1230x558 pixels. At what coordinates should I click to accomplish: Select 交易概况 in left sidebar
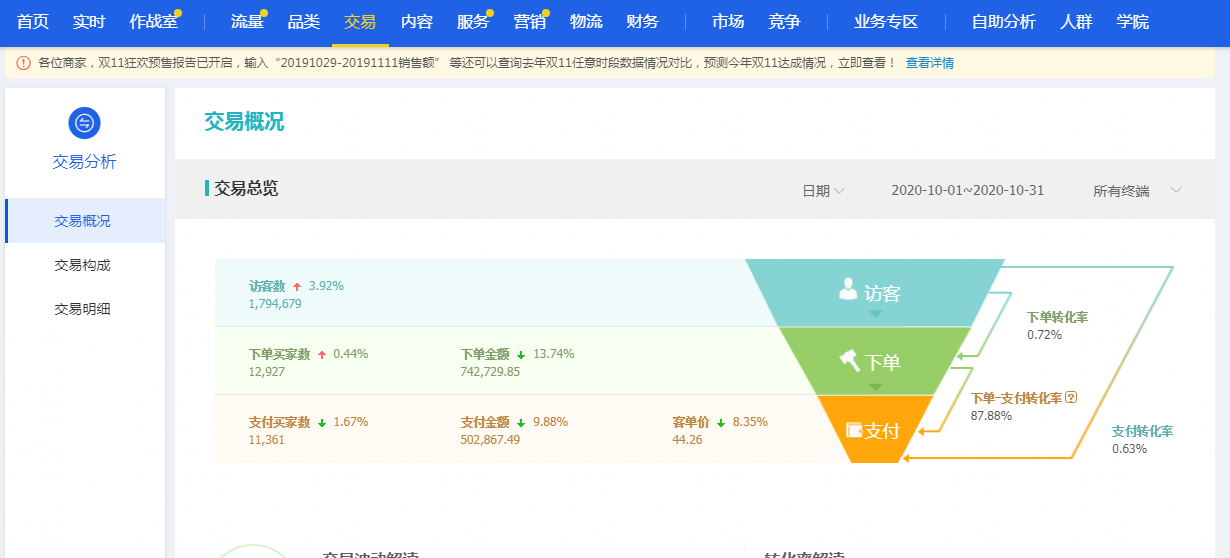point(82,221)
